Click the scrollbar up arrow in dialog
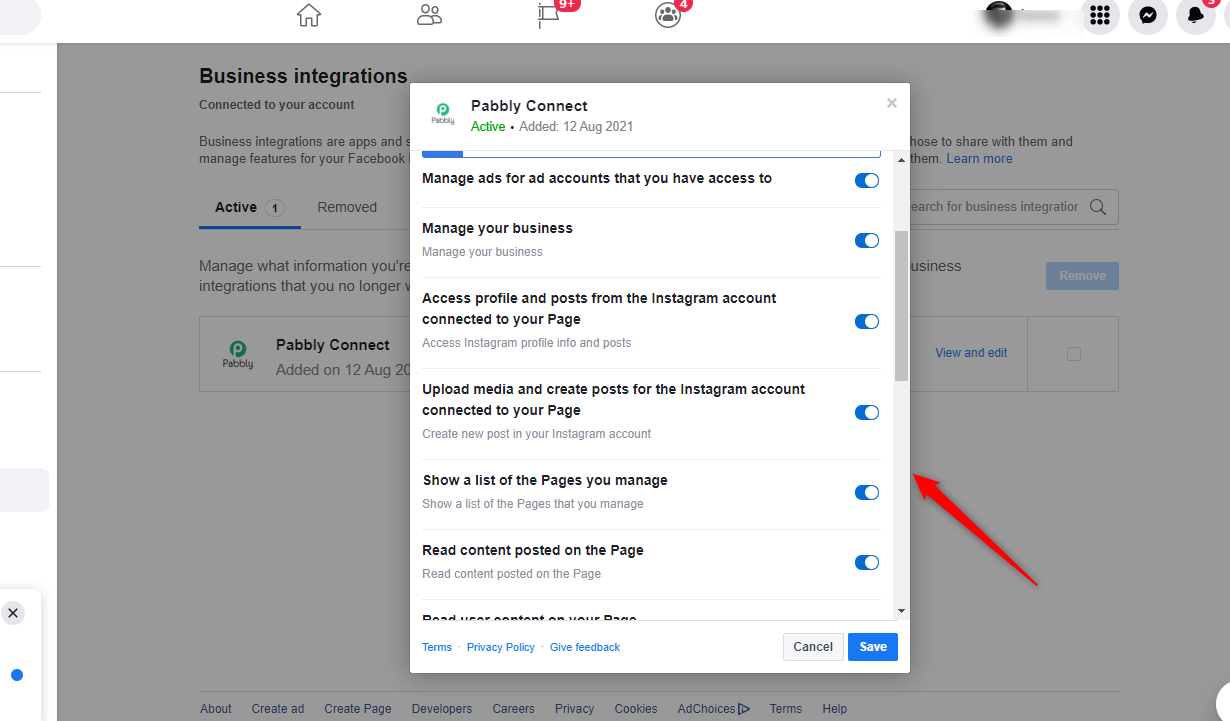Screen dimensions: 1230x721 901,160
